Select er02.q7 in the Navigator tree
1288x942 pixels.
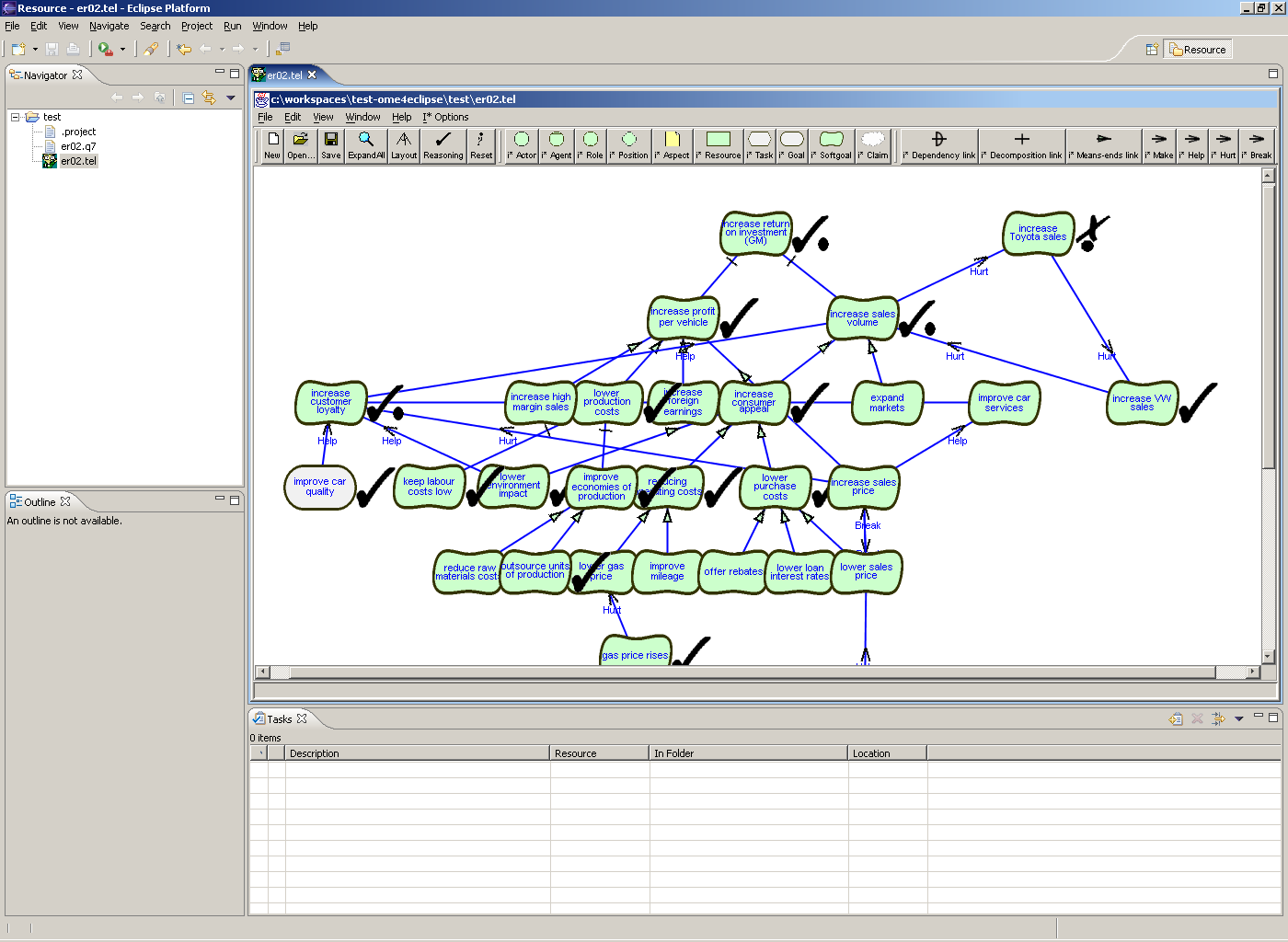pyautogui.click(x=76, y=145)
